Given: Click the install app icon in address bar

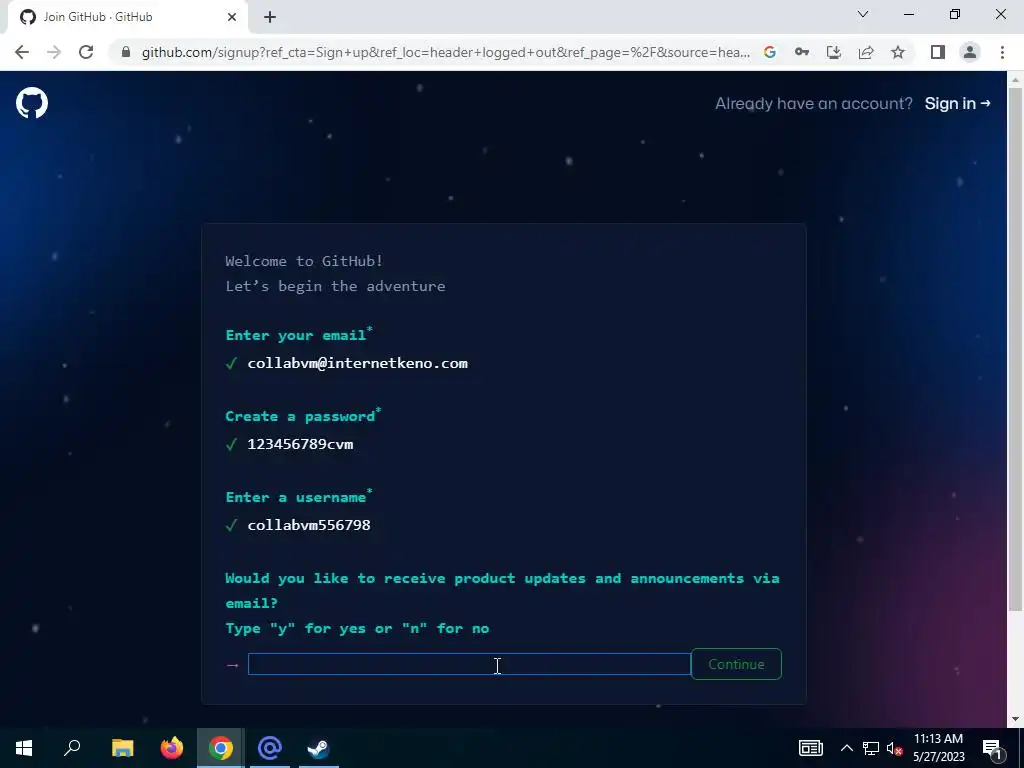Looking at the screenshot, I should pyautogui.click(x=834, y=52).
